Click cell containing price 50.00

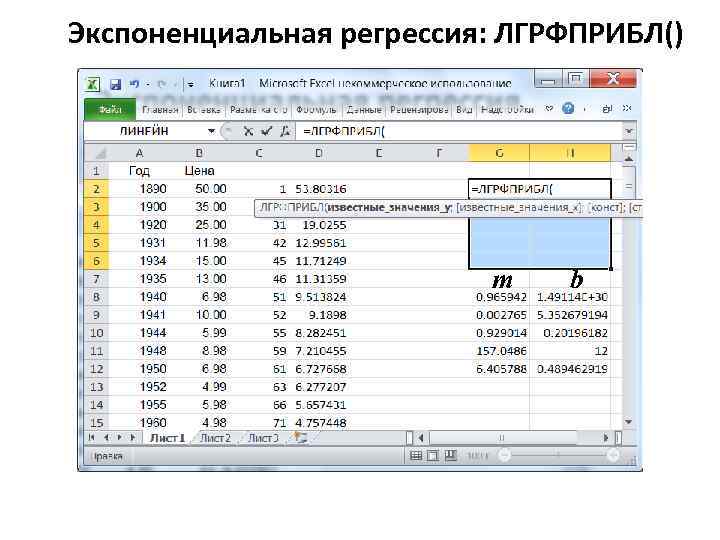199,189
